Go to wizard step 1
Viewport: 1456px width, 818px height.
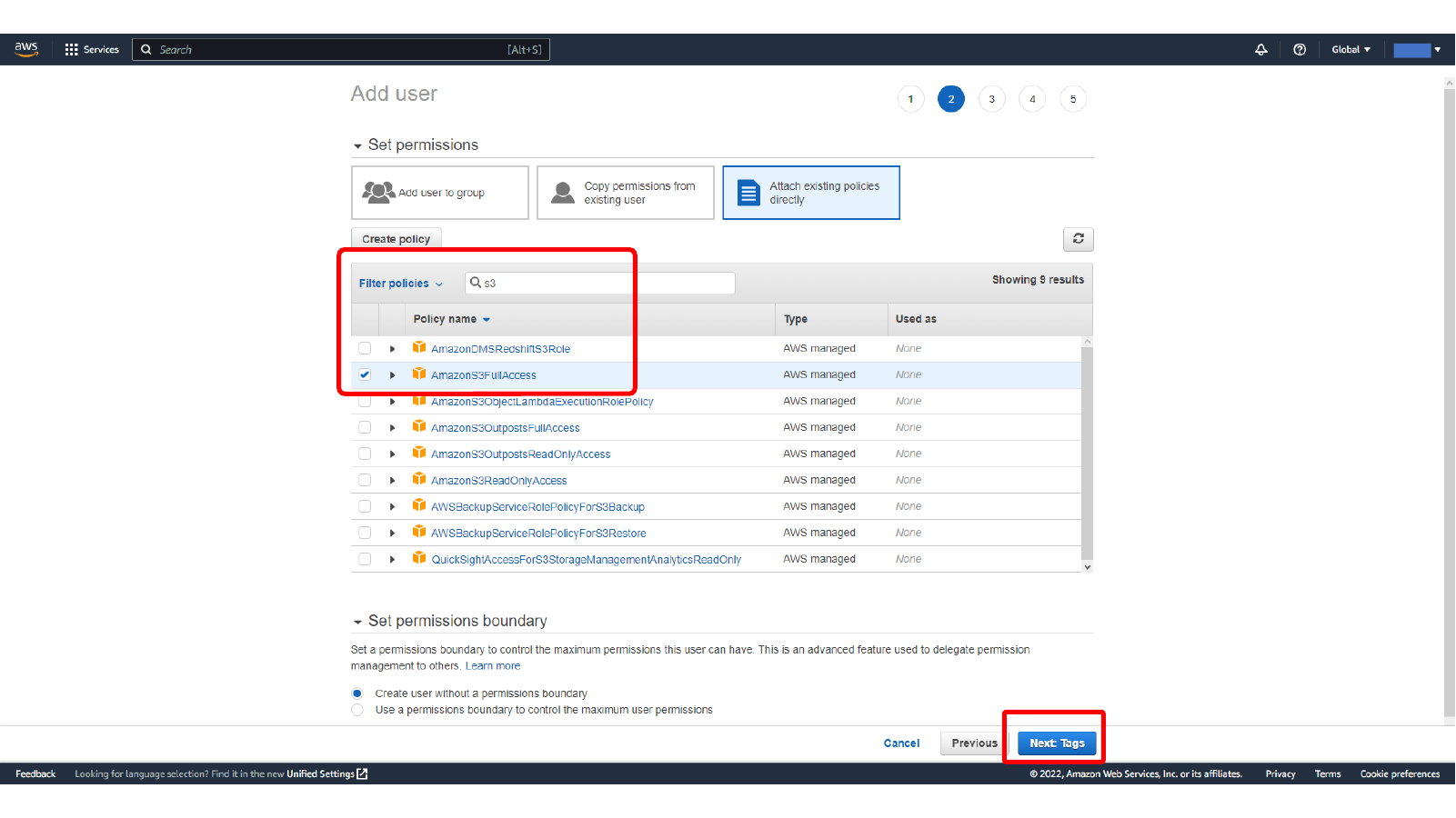(x=910, y=99)
